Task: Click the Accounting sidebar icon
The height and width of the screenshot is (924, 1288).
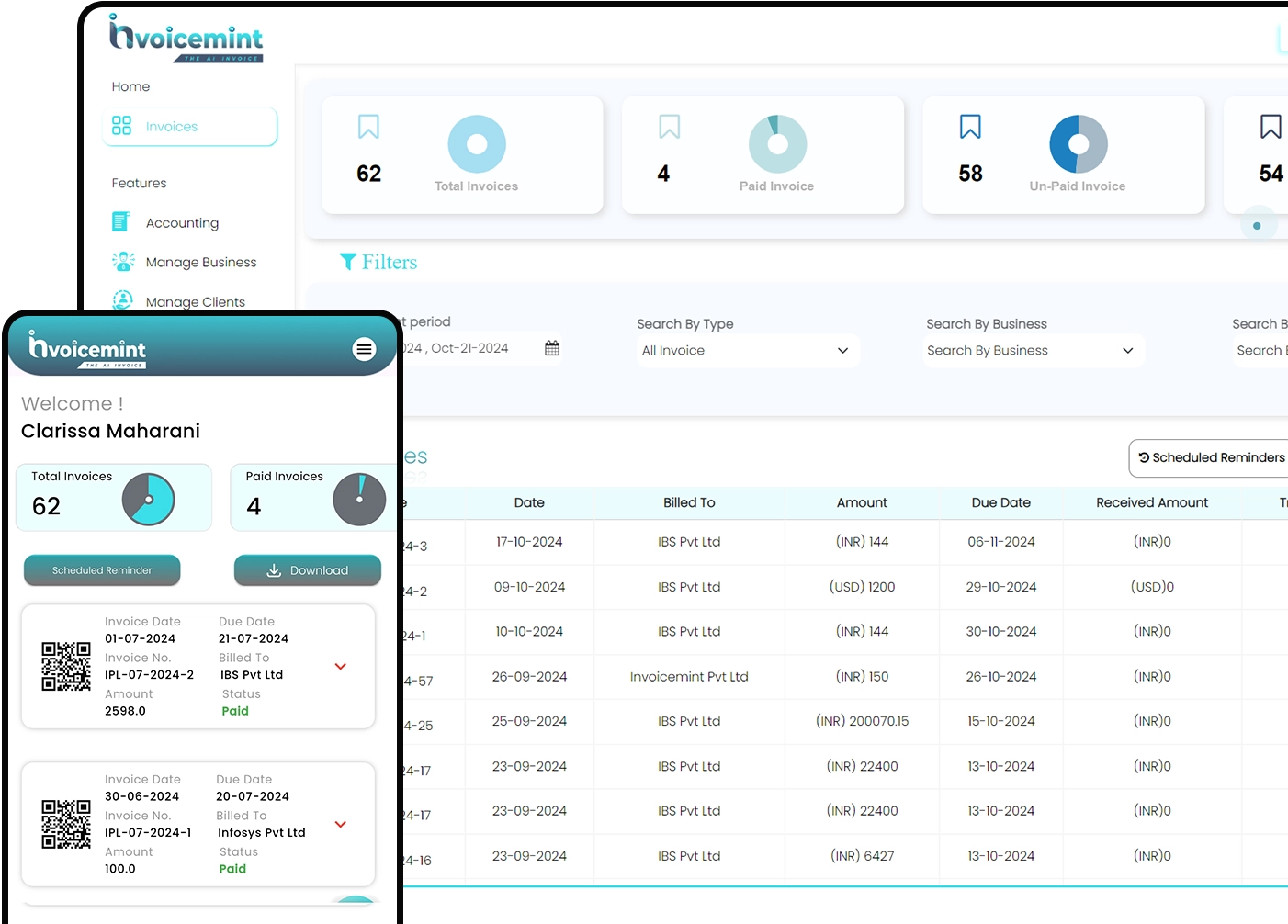Action: coord(121,221)
